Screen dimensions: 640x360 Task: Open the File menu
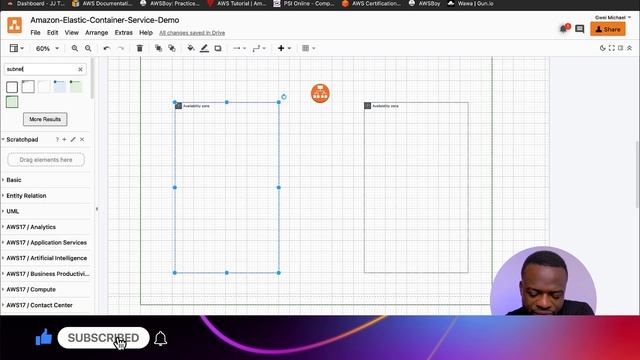click(36, 33)
